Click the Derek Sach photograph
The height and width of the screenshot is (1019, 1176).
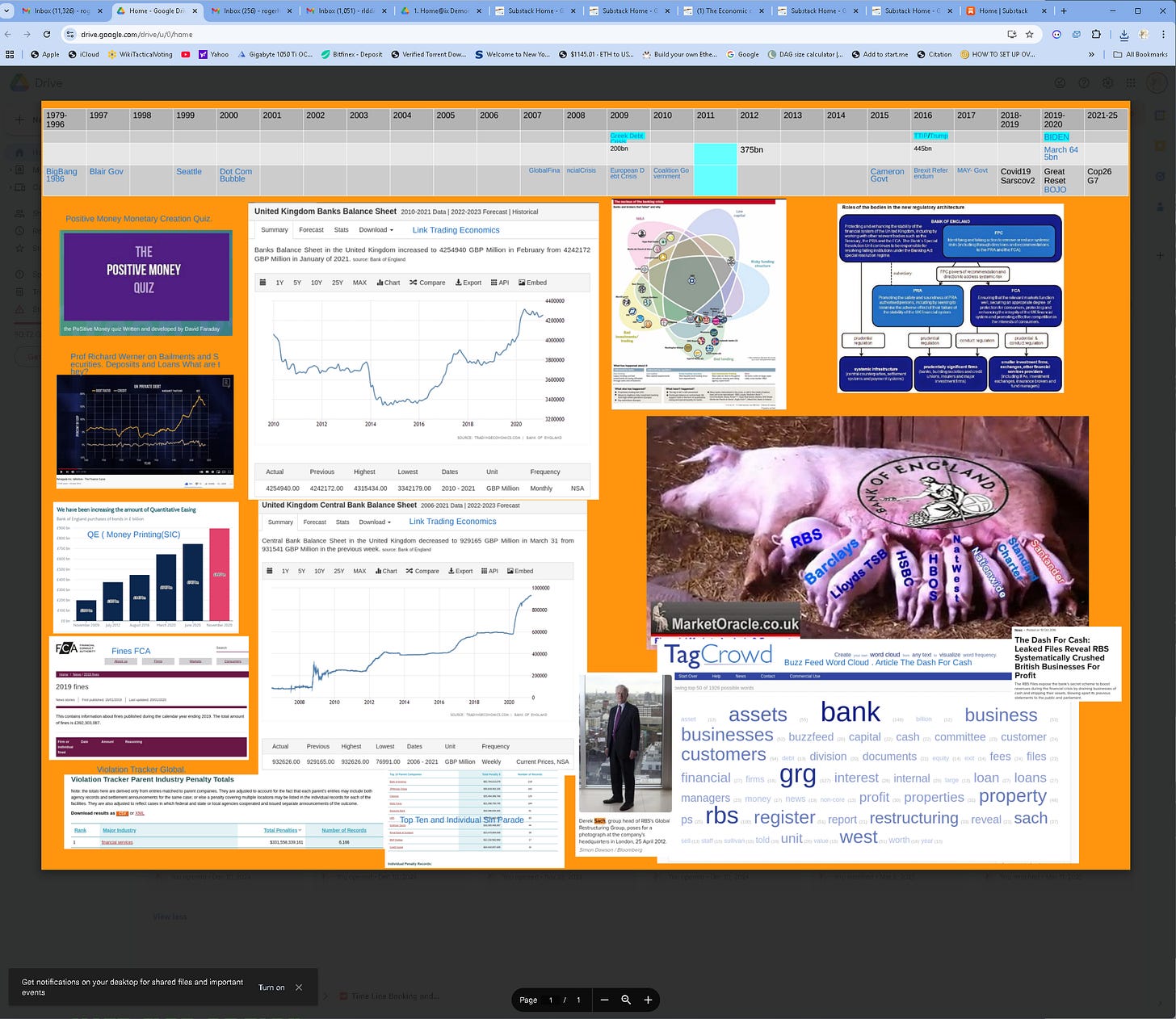pyautogui.click(x=626, y=744)
